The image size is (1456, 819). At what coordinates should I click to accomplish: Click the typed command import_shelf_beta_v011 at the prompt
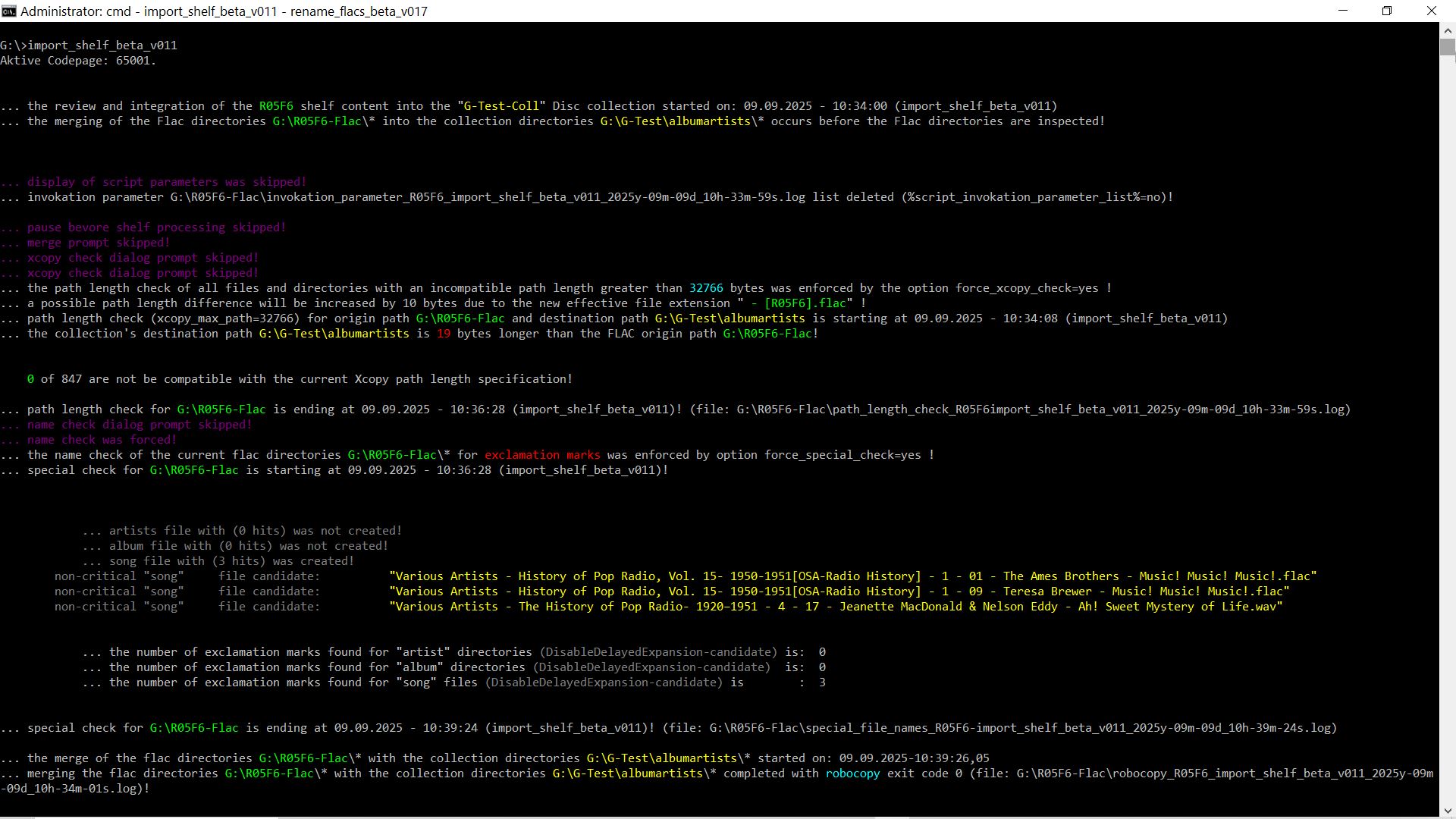(x=102, y=45)
